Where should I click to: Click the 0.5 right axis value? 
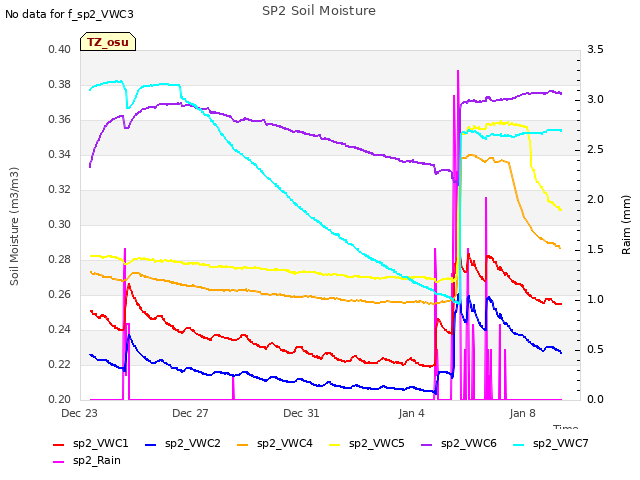pyautogui.click(x=596, y=349)
